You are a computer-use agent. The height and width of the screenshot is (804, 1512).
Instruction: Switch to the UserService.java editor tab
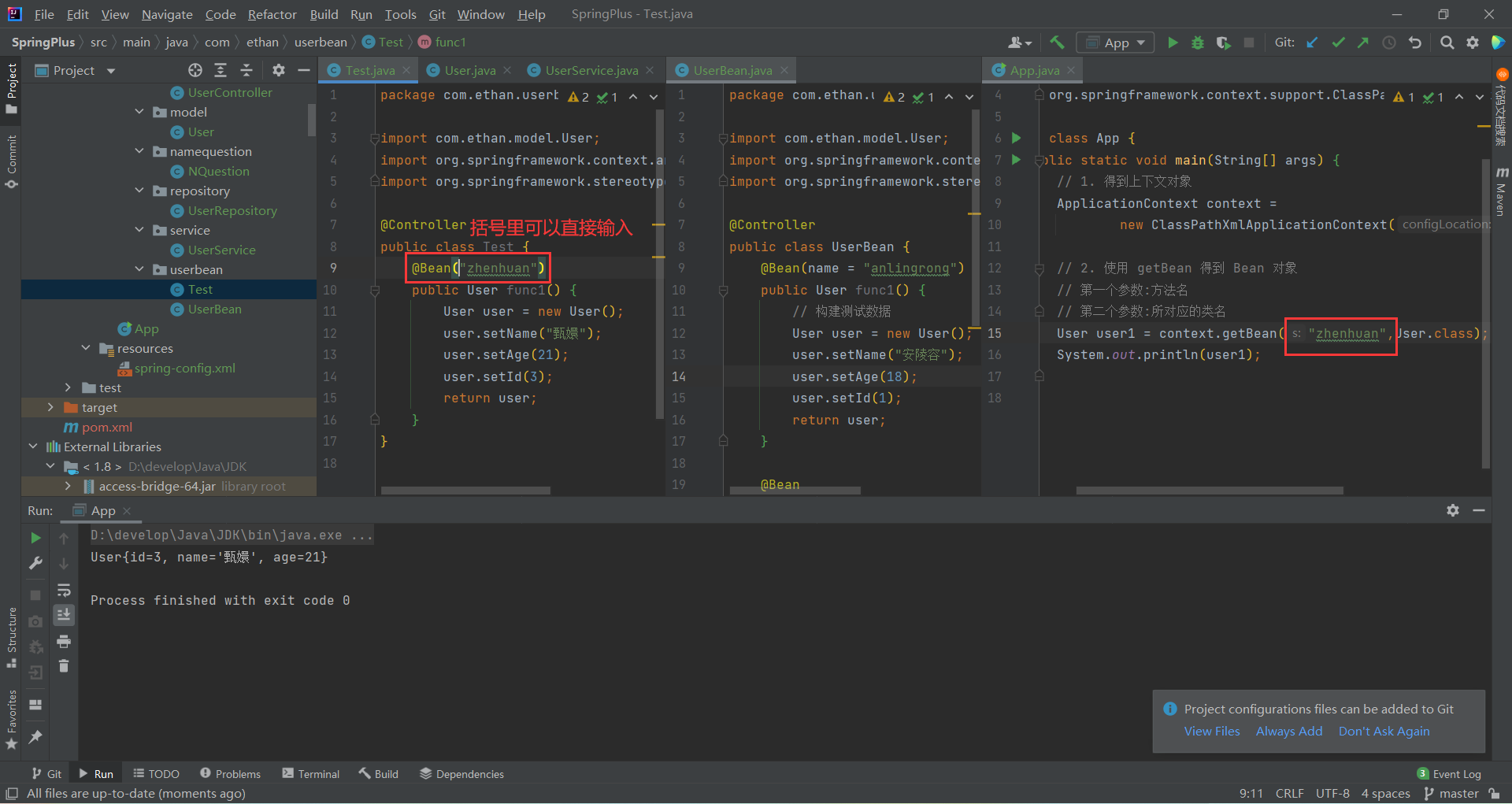coord(592,70)
